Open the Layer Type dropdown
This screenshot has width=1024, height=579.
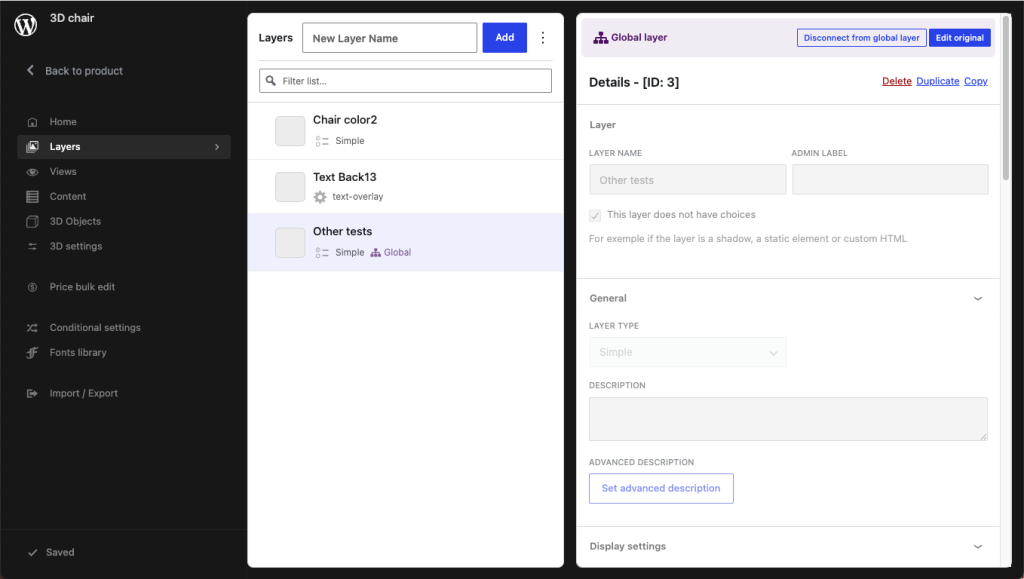point(688,352)
